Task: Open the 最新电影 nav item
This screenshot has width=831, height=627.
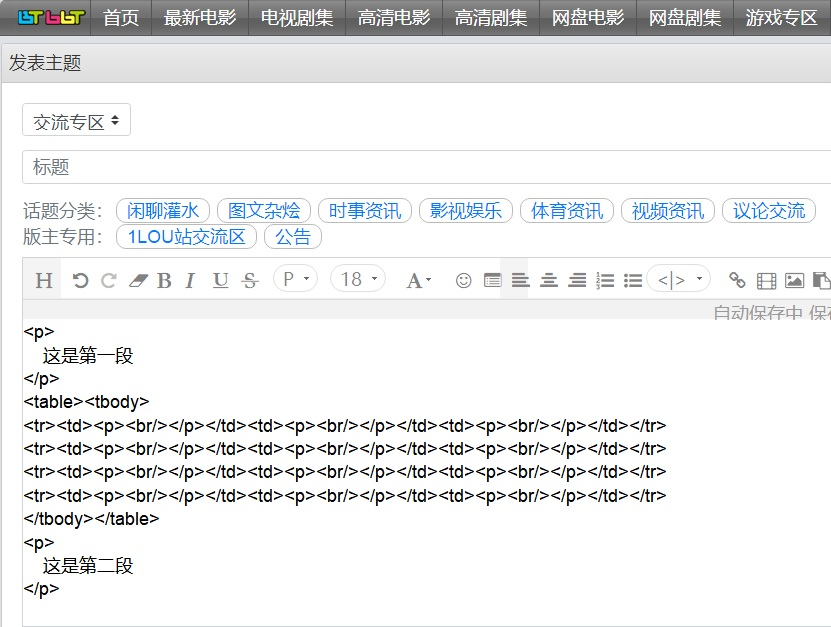Action: (200, 17)
